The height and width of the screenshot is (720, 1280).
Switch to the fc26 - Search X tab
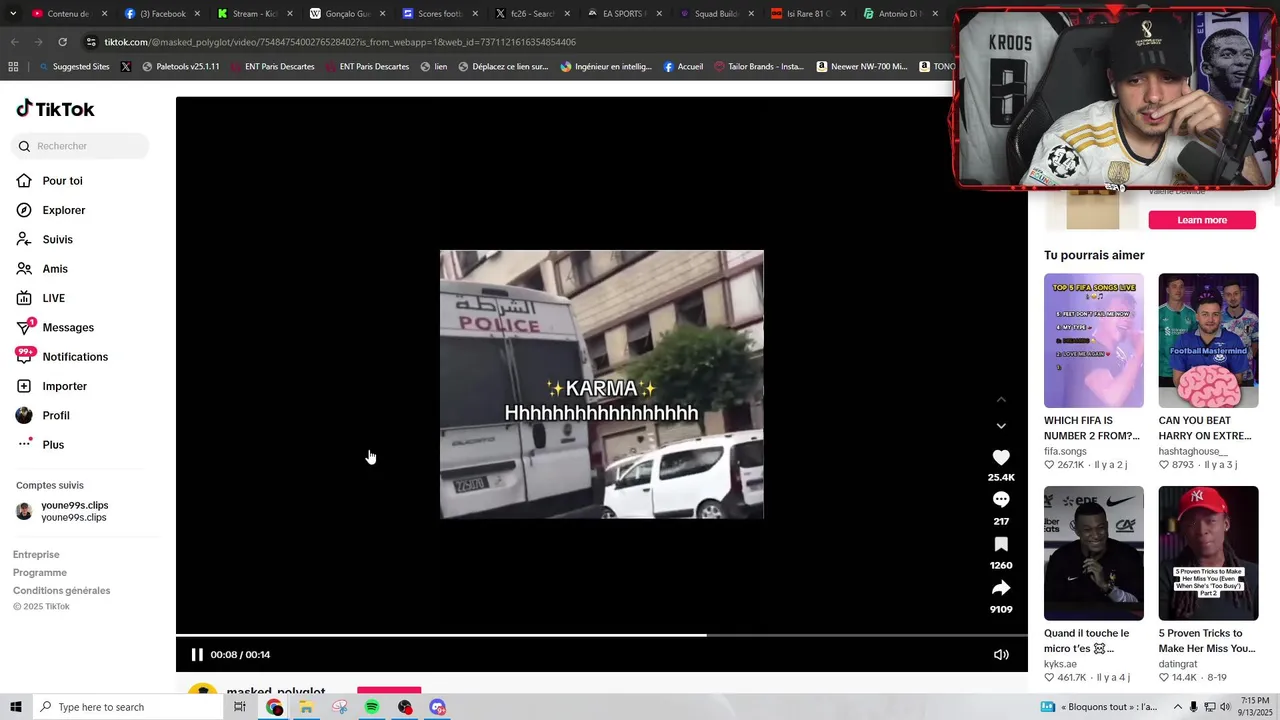(532, 14)
